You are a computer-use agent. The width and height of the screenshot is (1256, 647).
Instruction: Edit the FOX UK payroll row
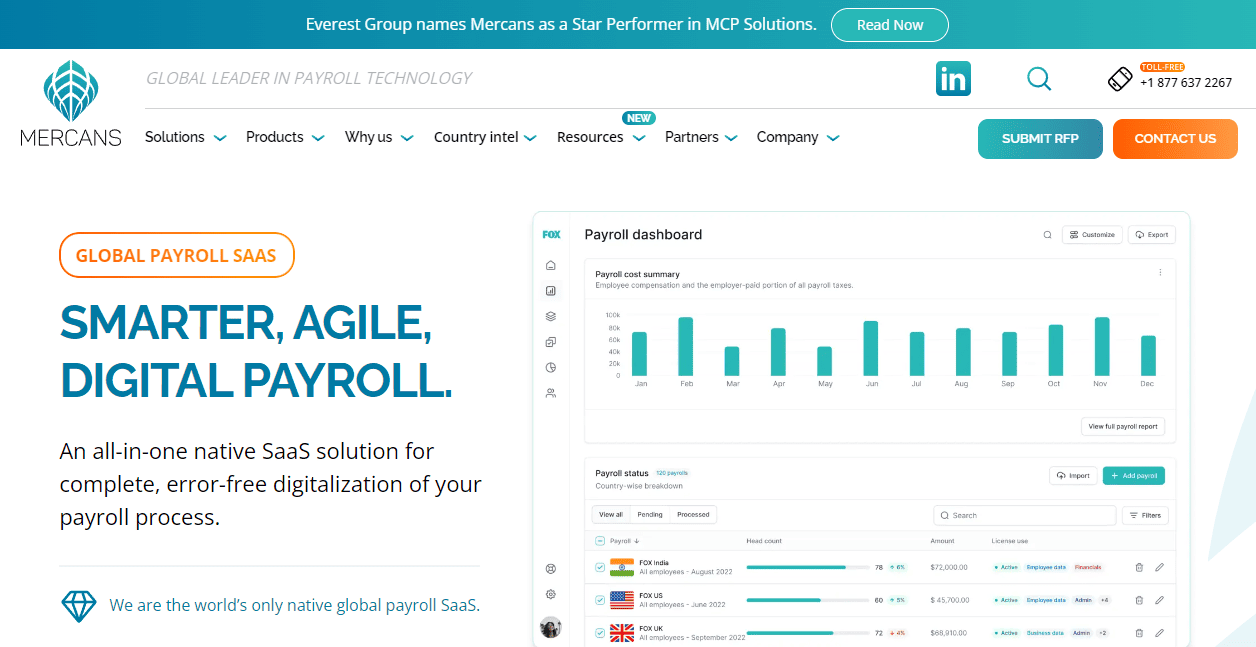tap(1159, 633)
